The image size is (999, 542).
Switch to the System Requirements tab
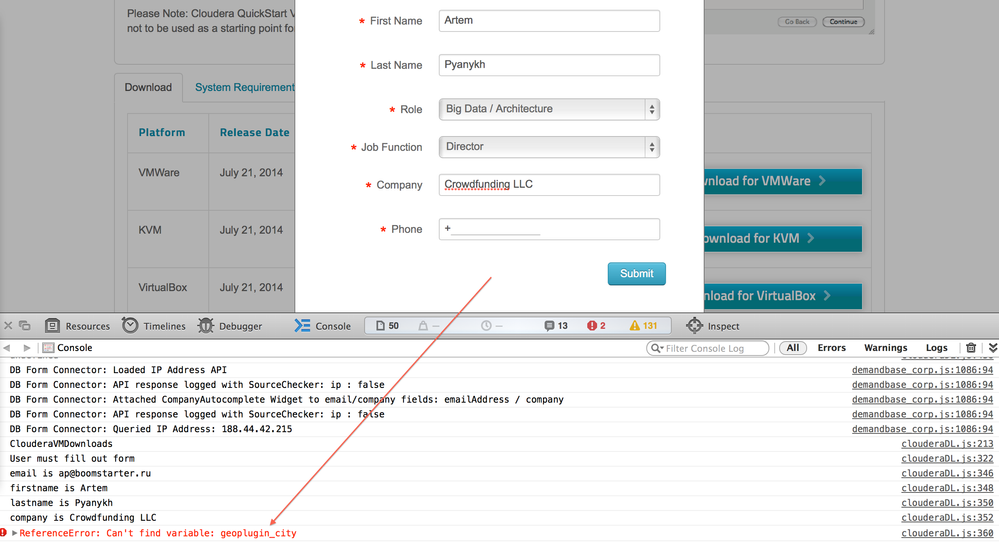coord(245,87)
